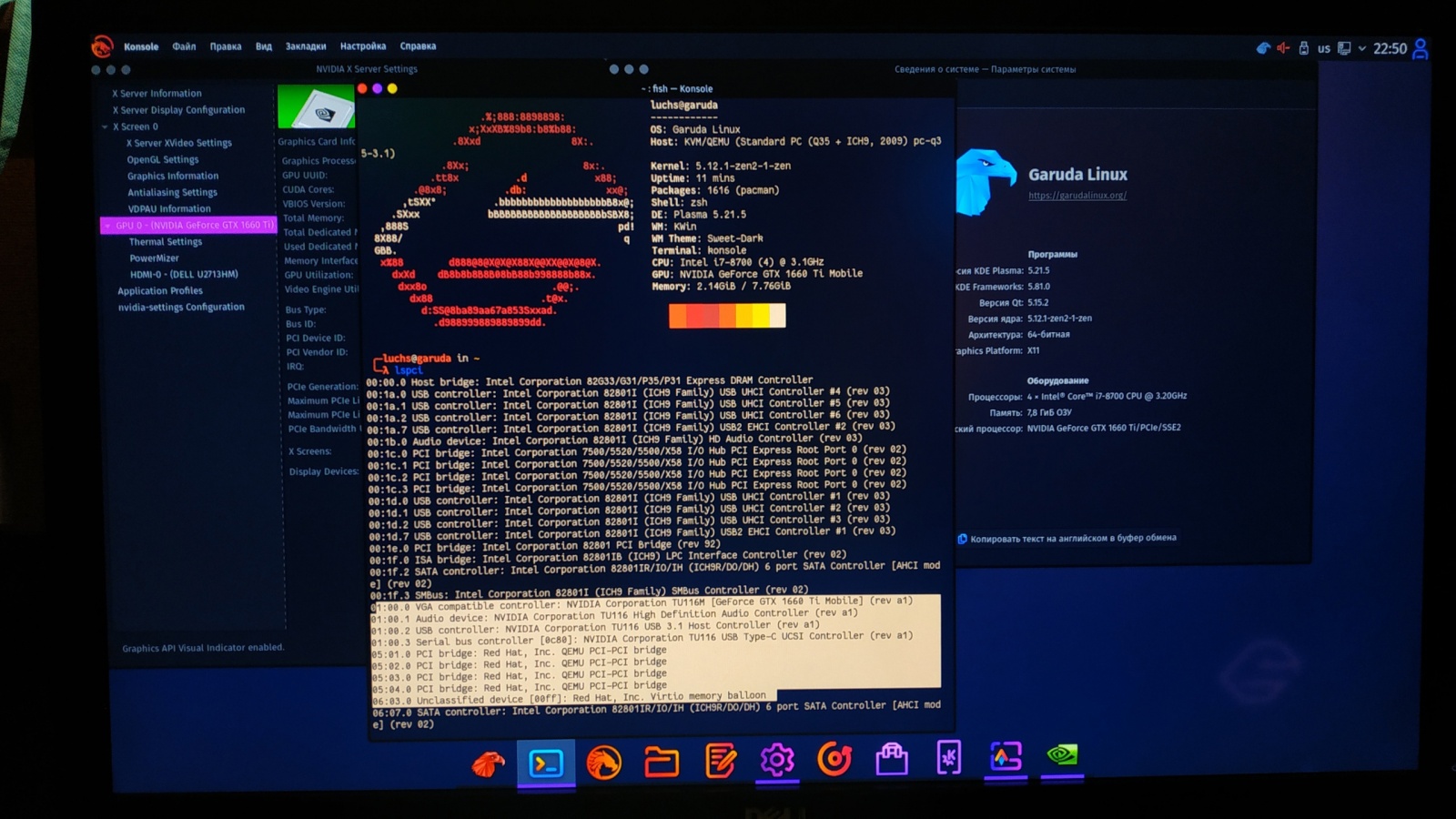Viewport: 1456px width, 819px height.
Task: Click the NVIDIA X Server Settings window title
Action: pos(367,69)
